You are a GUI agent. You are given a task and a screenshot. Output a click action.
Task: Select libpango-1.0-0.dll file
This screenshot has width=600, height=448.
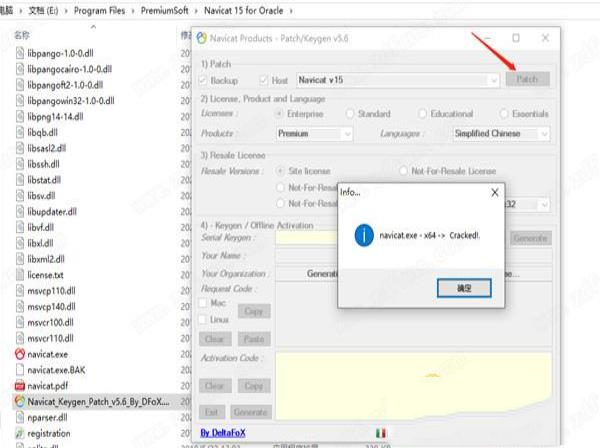(x=54, y=53)
